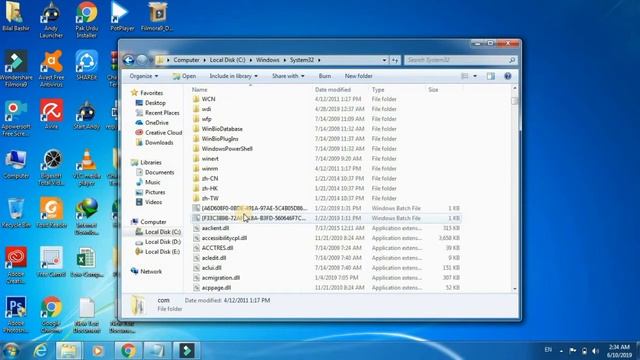Image resolution: width=640 pixels, height=360 pixels.
Task: Open the Organize menu
Action: (x=143, y=76)
